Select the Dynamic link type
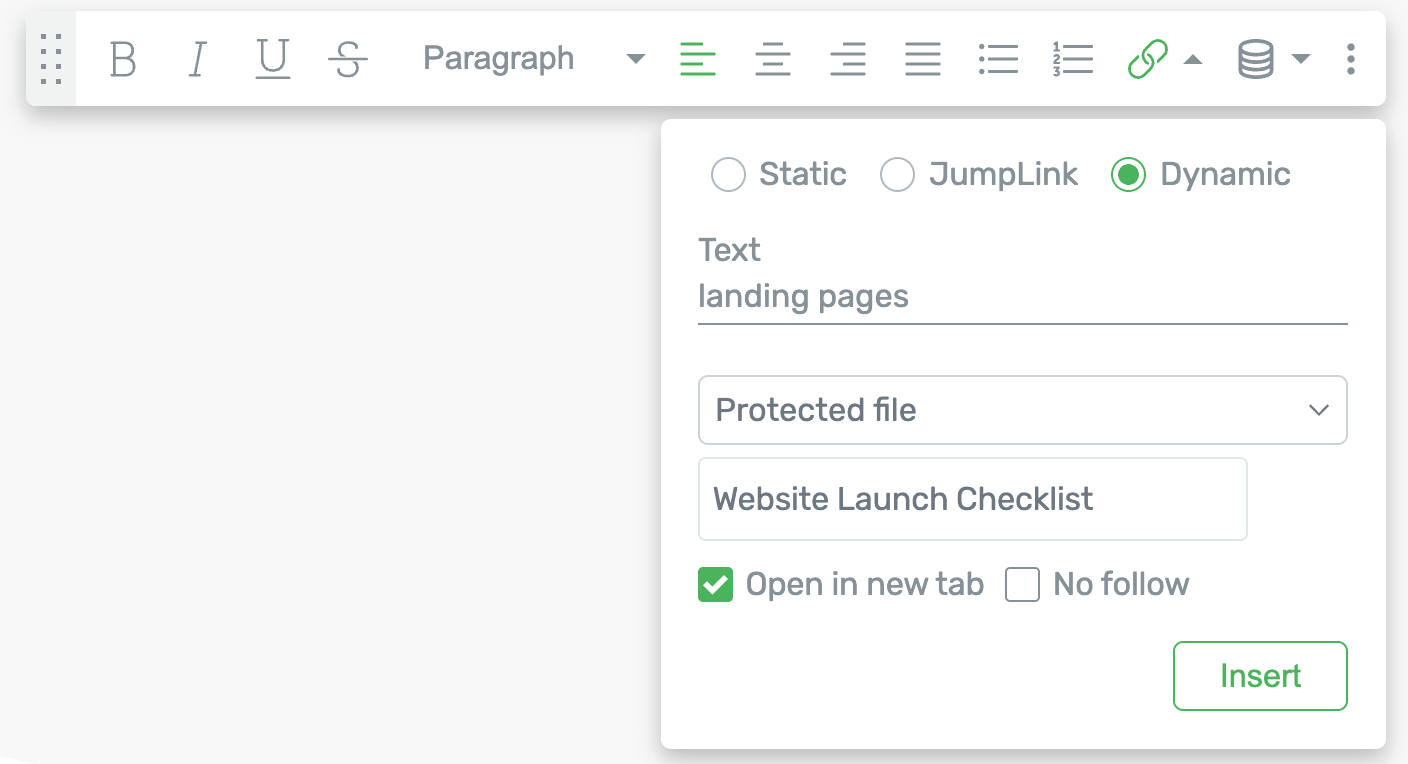Screen dimensions: 1408x764 coord(1129,174)
